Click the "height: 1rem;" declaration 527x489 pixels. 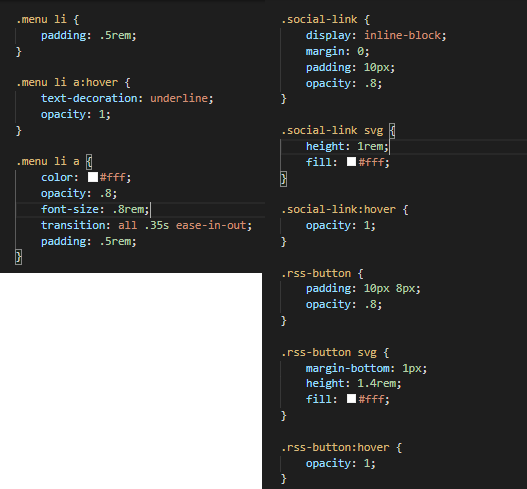(x=347, y=146)
